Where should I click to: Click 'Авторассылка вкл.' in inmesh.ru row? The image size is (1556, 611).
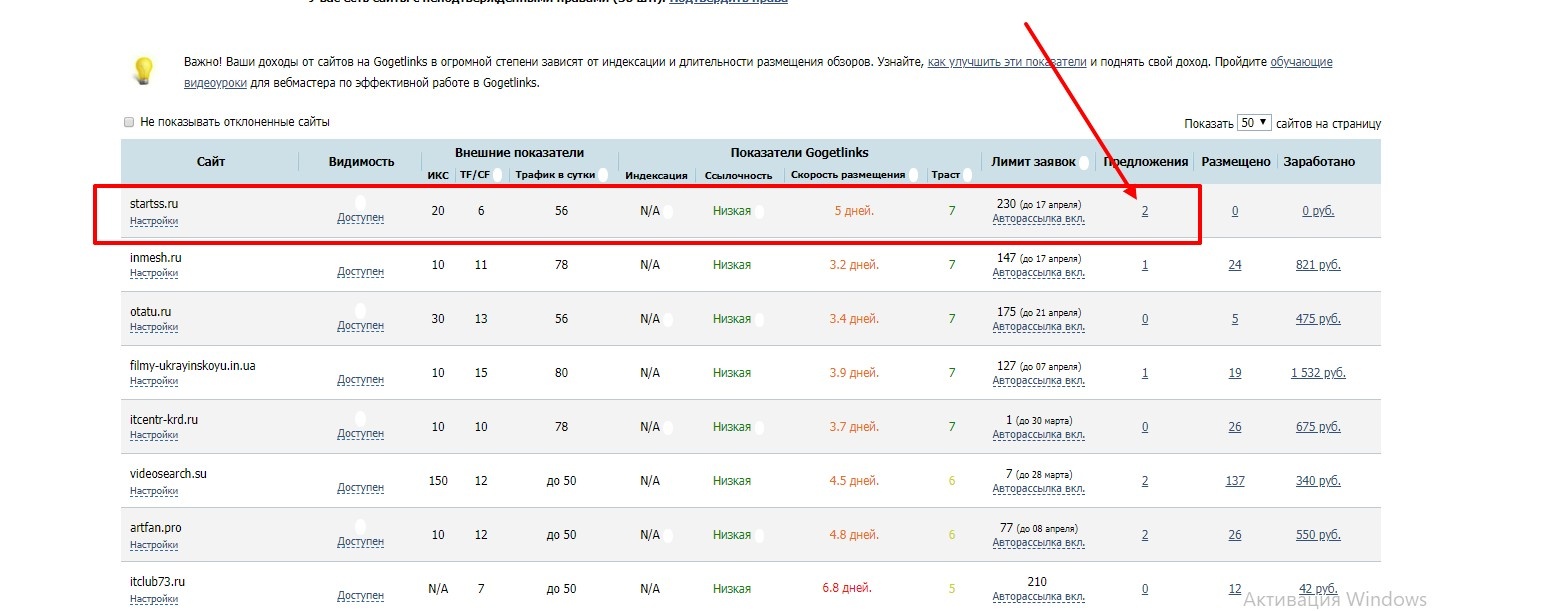click(x=1038, y=272)
